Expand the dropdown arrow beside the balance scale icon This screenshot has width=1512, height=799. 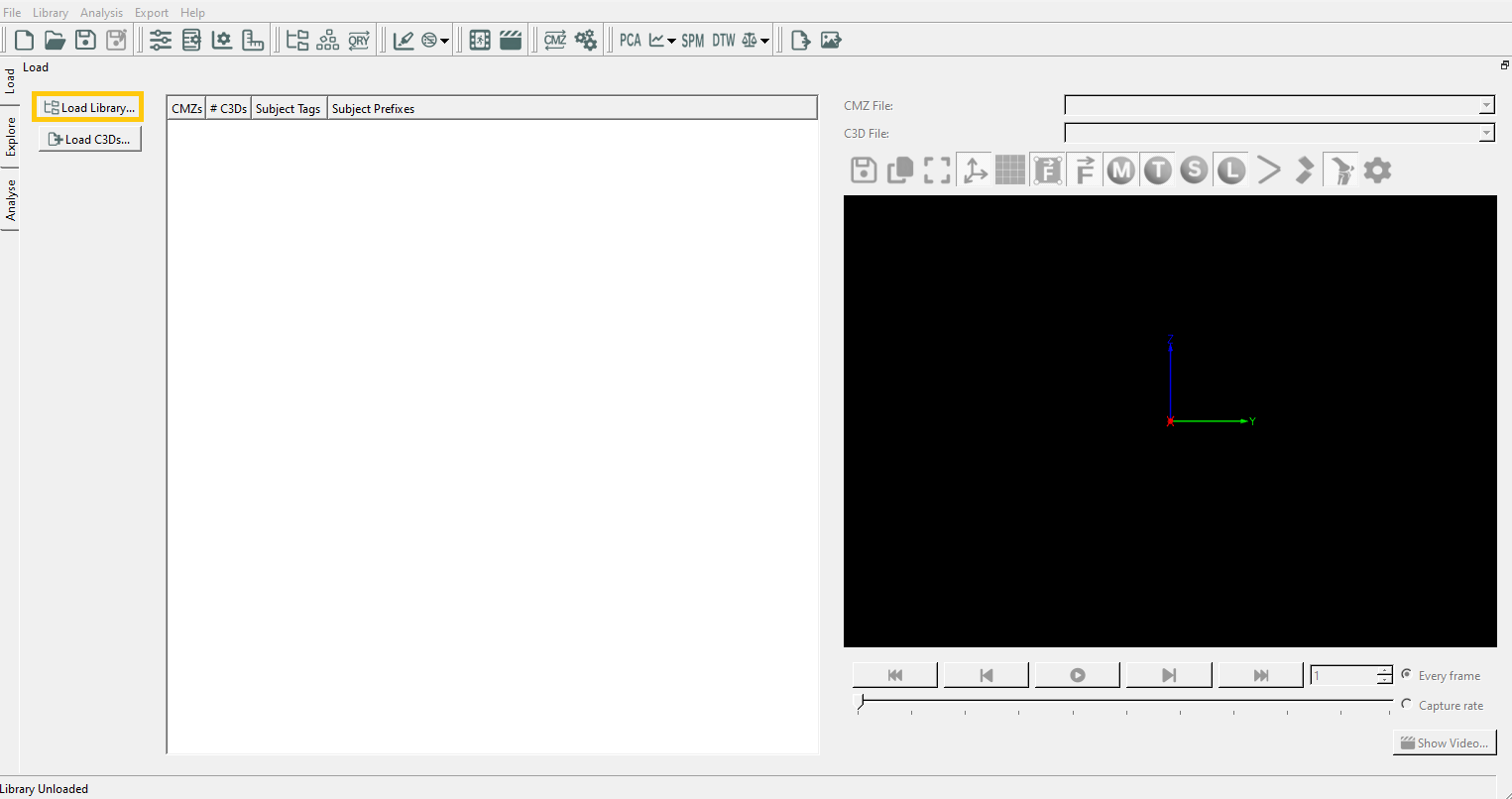click(x=764, y=41)
